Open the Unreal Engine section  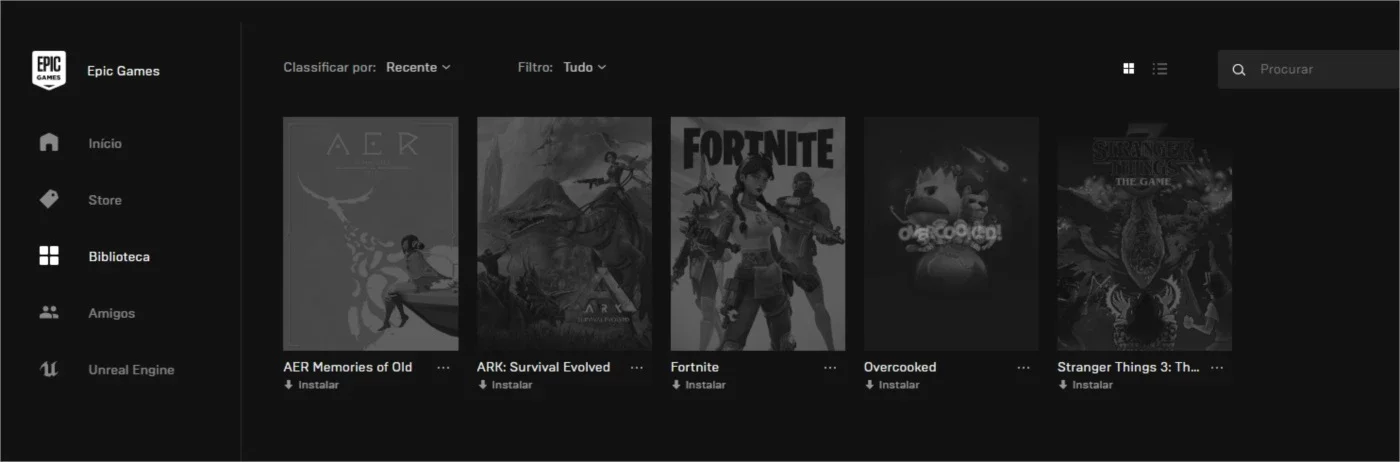coord(131,370)
